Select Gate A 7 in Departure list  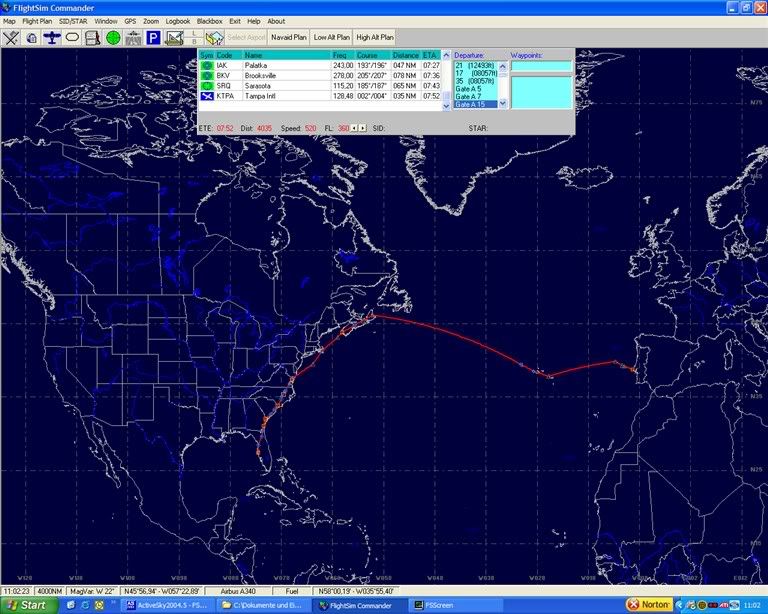point(476,96)
